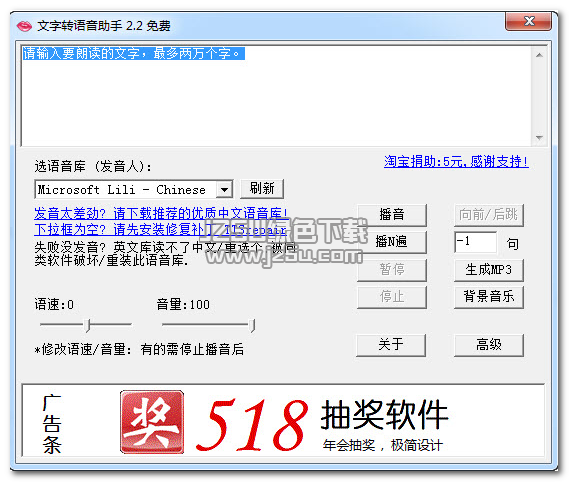Viewport: 569px width, 482px height.
Task: Click the 音量 volume slider thumb
Action: (253, 326)
